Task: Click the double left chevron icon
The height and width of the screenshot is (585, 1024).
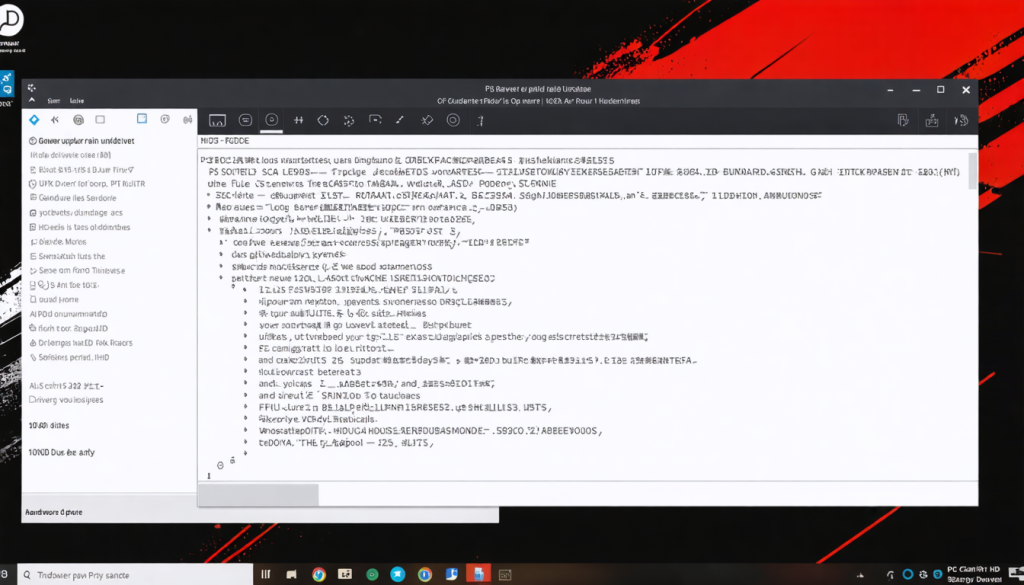Action: tap(55, 119)
